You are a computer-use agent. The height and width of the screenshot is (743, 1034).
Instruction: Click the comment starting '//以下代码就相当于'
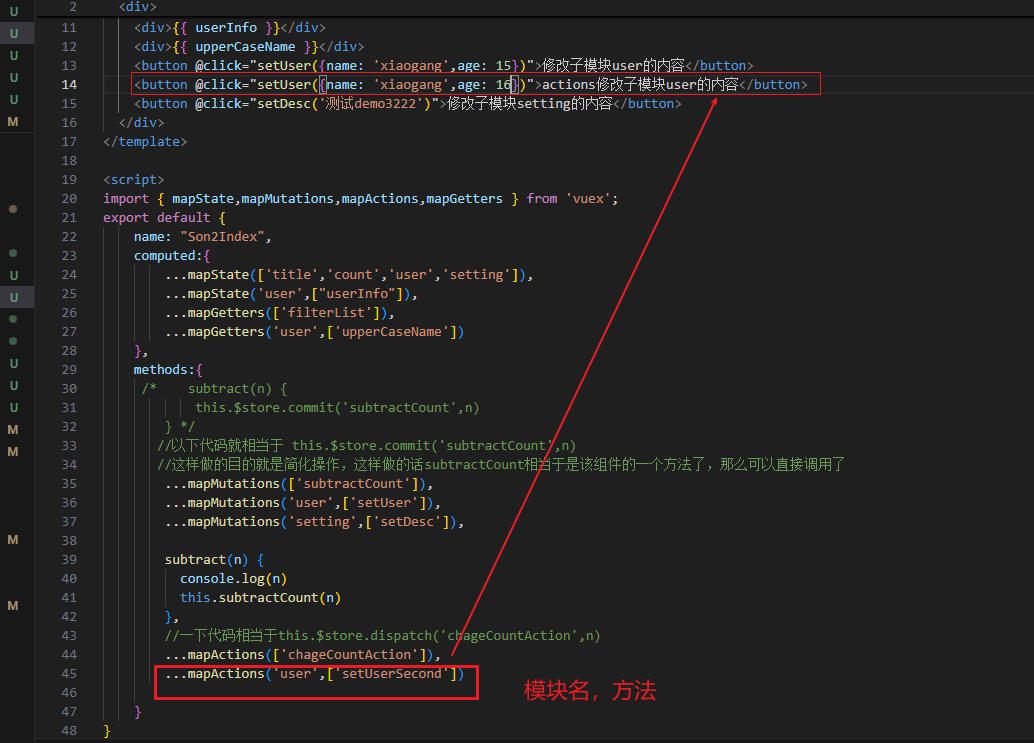(x=367, y=446)
